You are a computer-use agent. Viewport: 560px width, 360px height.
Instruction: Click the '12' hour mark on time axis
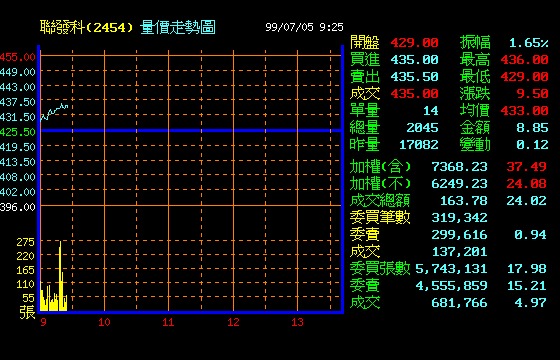click(x=233, y=322)
